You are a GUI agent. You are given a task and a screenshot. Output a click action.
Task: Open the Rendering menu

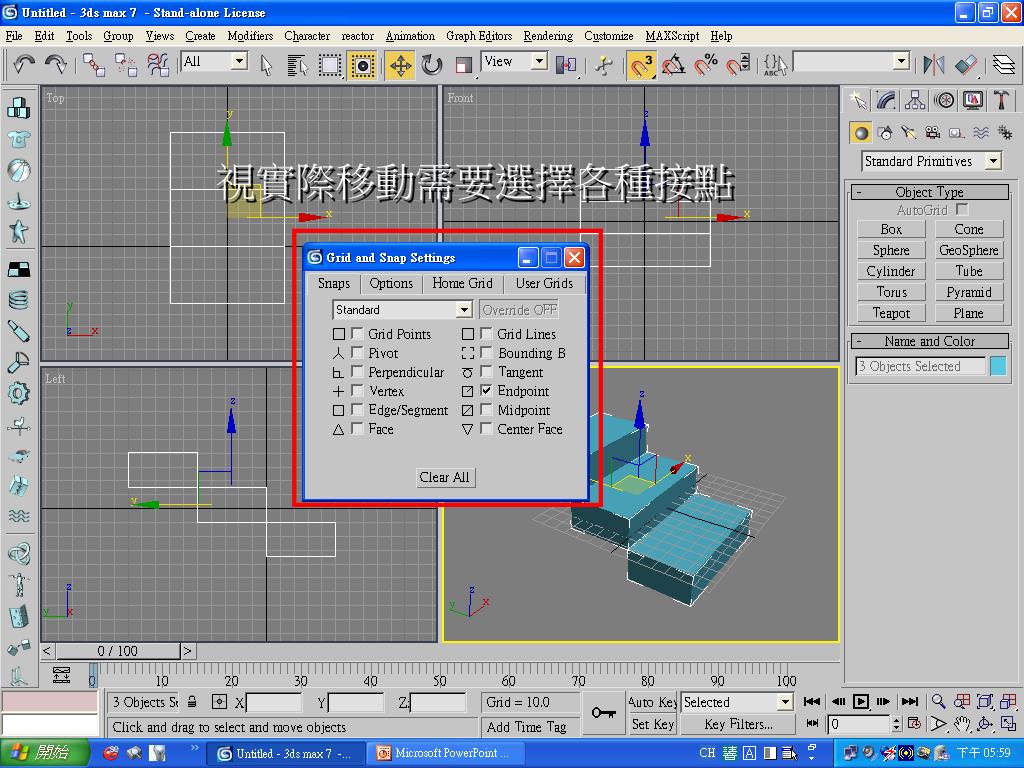[548, 36]
